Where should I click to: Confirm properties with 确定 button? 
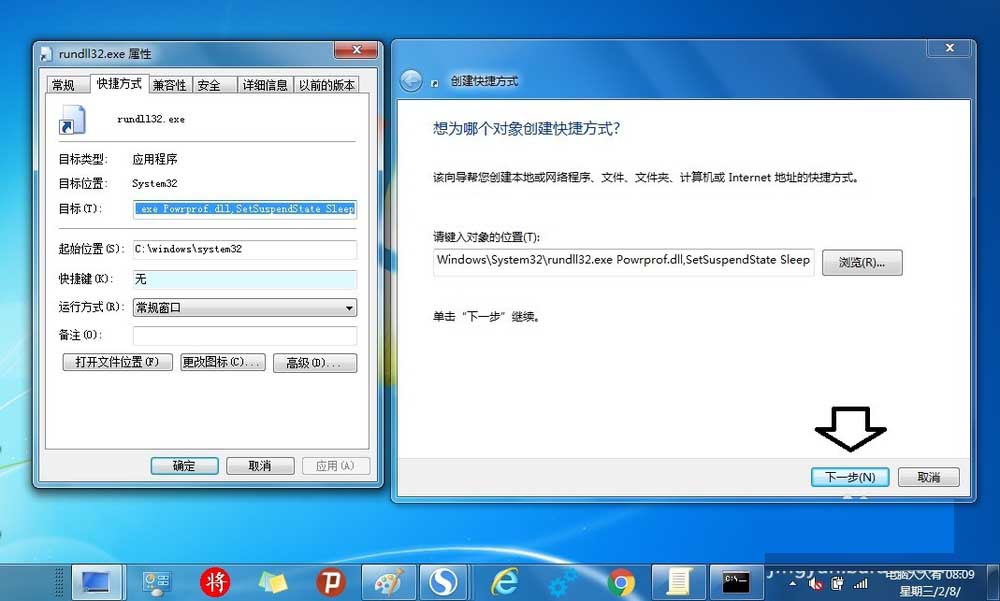coord(184,466)
